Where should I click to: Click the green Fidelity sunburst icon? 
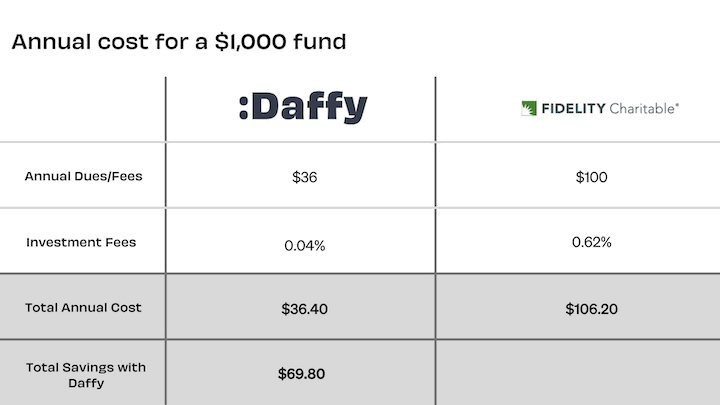[x=529, y=108]
